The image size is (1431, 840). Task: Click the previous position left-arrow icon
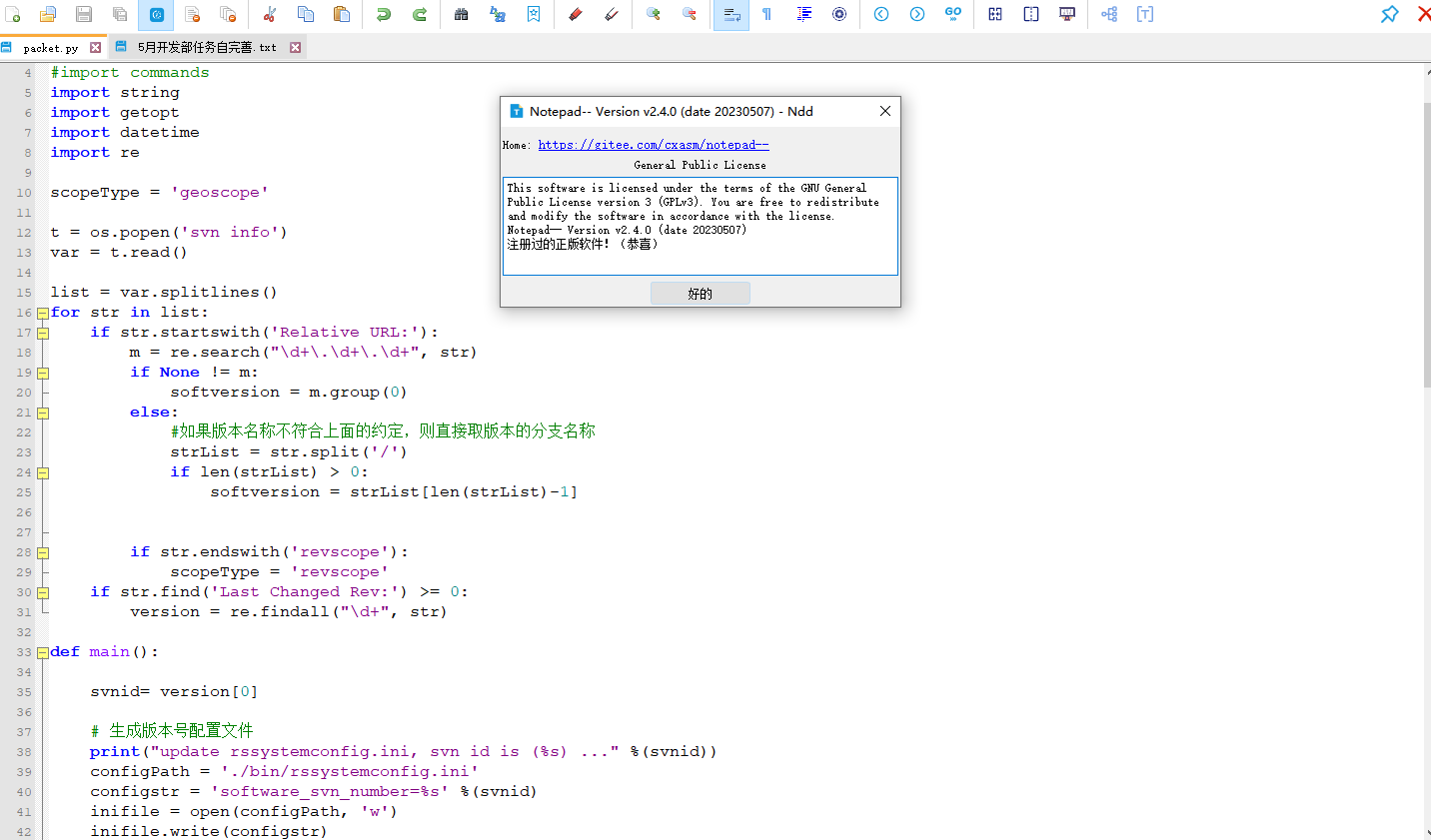click(881, 14)
